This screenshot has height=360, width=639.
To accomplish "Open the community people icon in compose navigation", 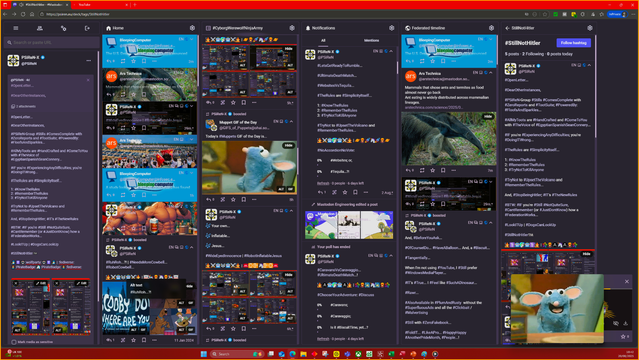I will coord(40,28).
